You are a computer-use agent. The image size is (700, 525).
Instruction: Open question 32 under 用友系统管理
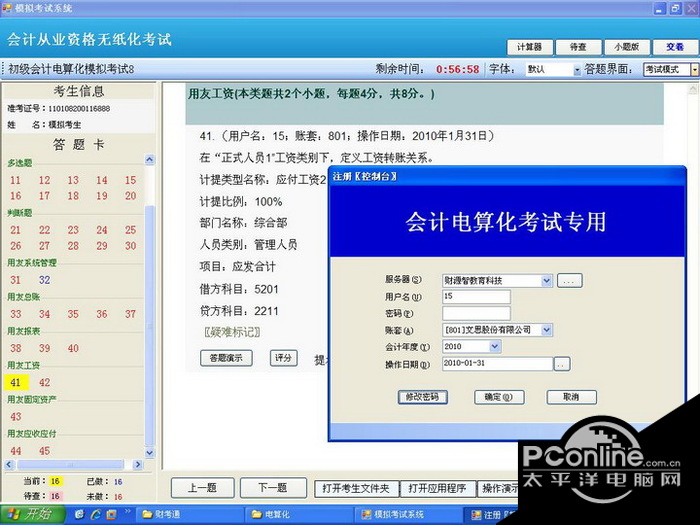(44, 280)
